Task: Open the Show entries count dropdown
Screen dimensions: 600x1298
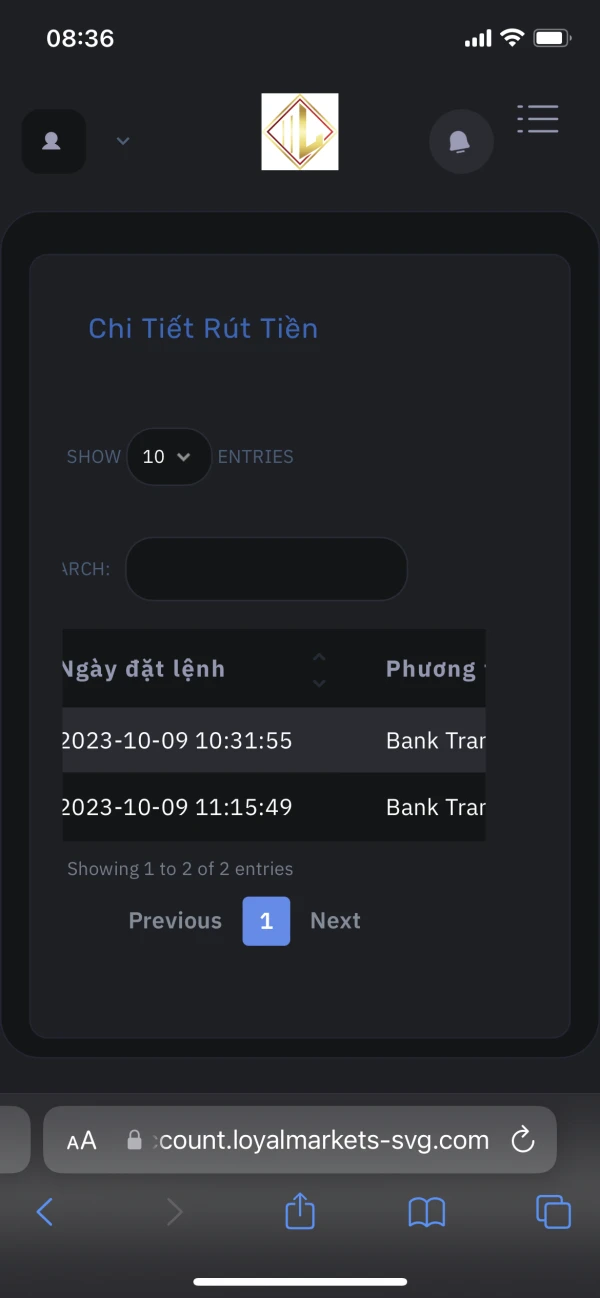Action: (168, 457)
